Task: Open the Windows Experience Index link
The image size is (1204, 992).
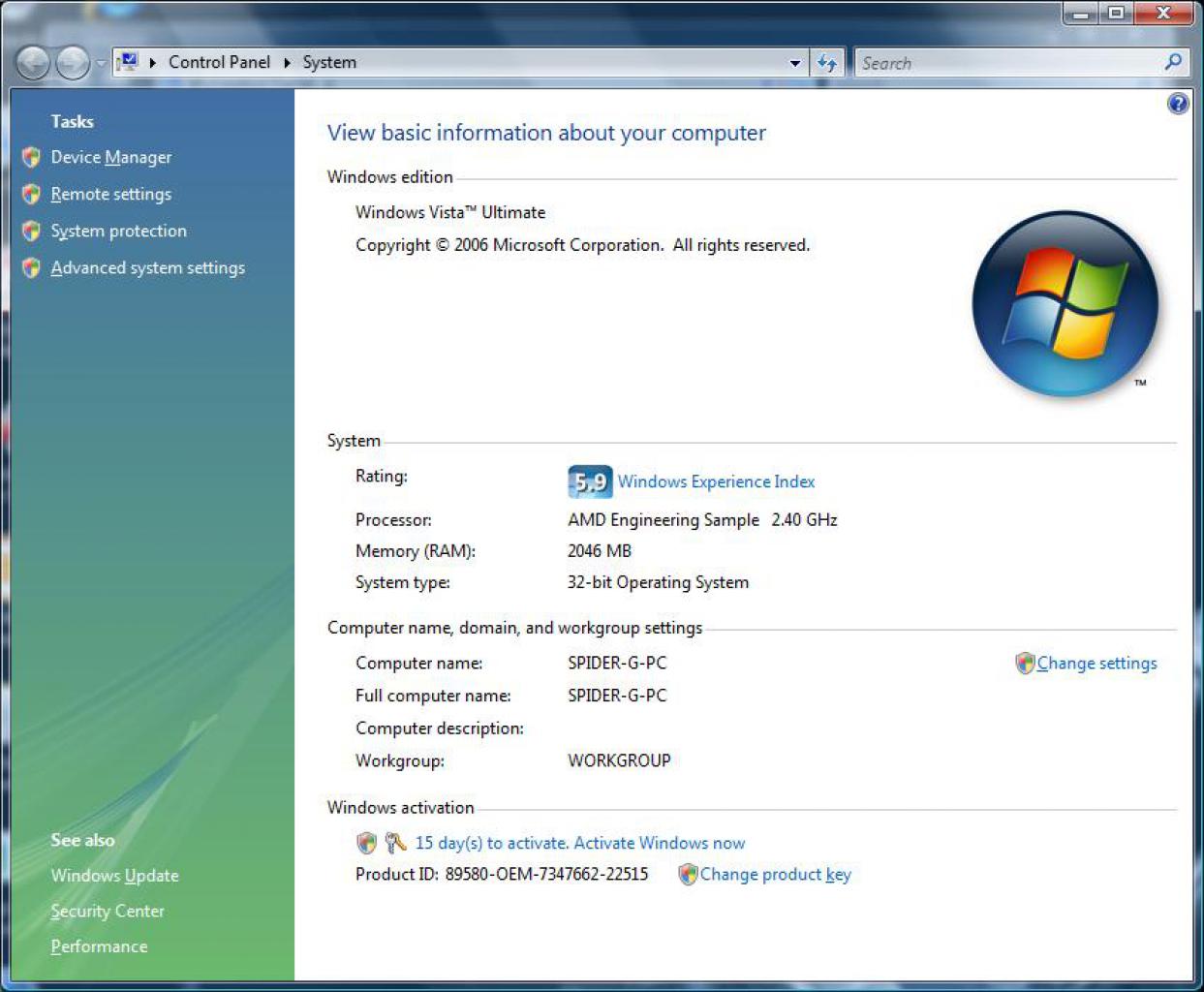Action: point(717,481)
